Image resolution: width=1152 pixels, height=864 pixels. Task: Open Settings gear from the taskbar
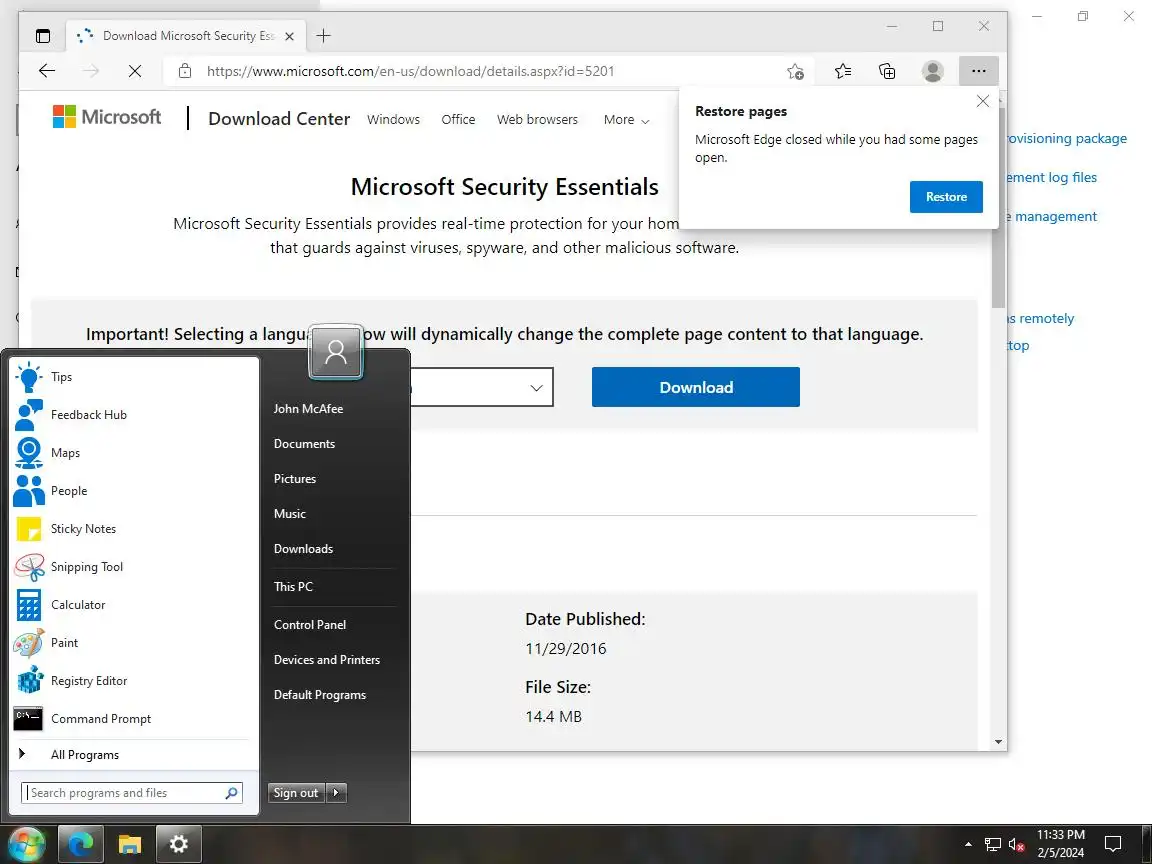tap(179, 844)
